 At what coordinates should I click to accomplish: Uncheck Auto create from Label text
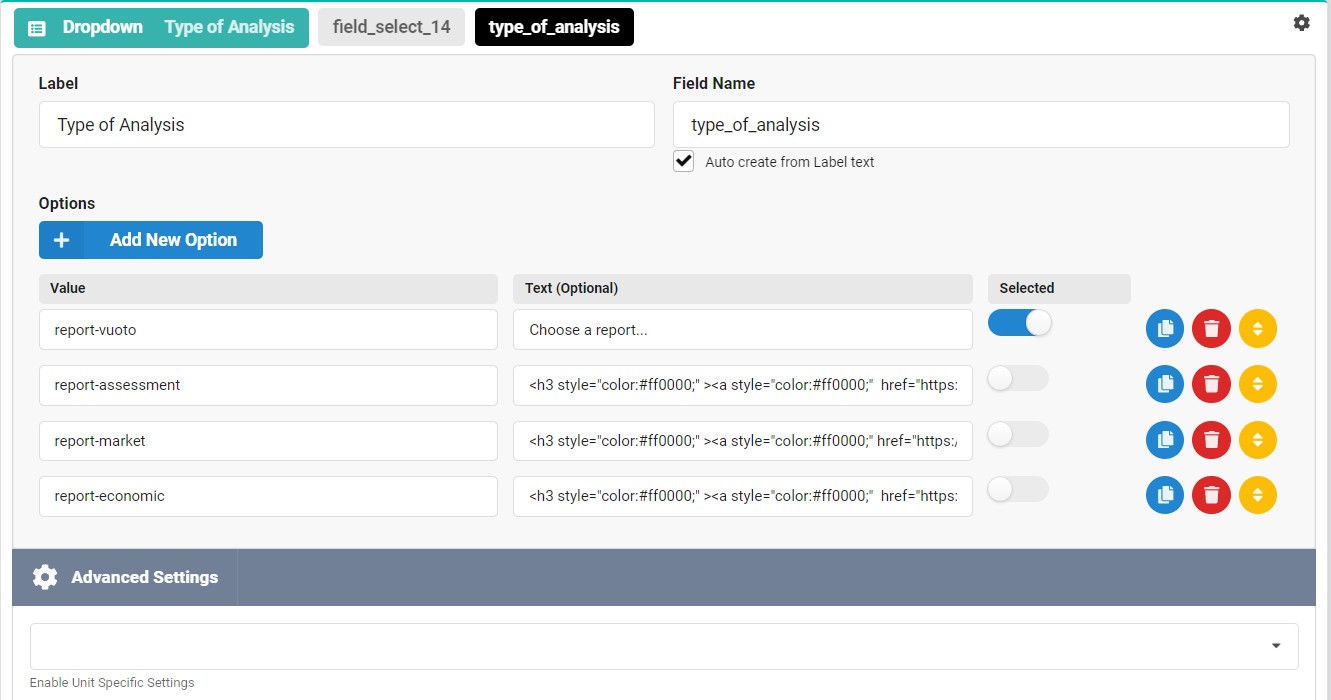tap(684, 161)
